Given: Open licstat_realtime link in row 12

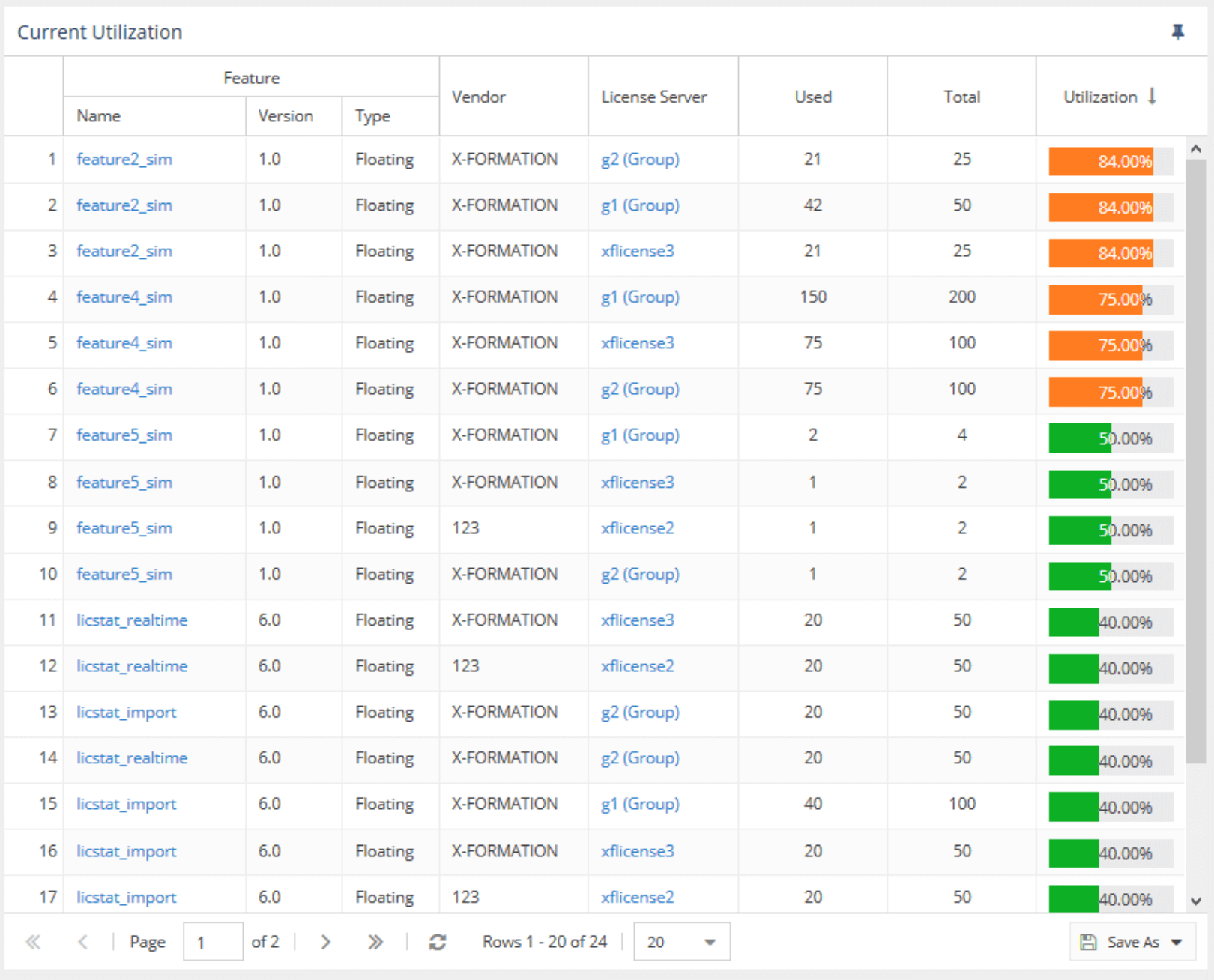Looking at the screenshot, I should click(x=132, y=666).
